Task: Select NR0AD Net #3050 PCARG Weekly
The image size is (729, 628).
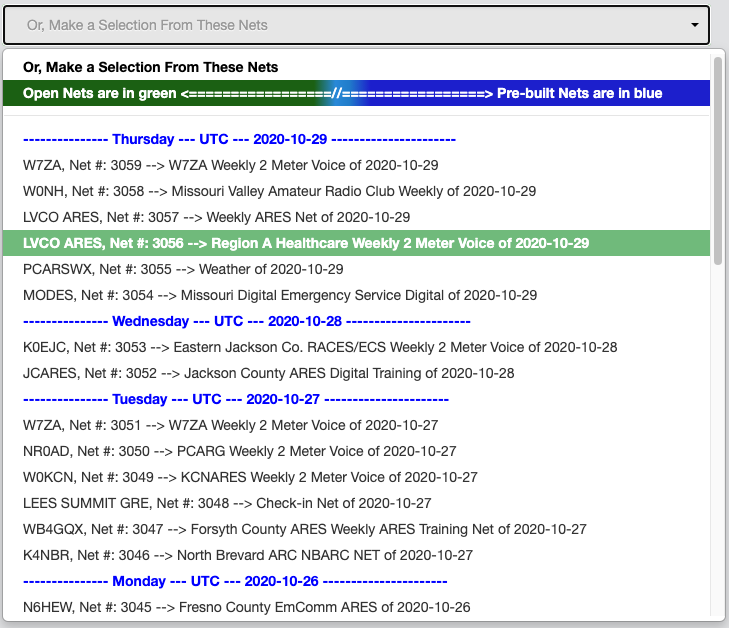Action: click(356, 451)
